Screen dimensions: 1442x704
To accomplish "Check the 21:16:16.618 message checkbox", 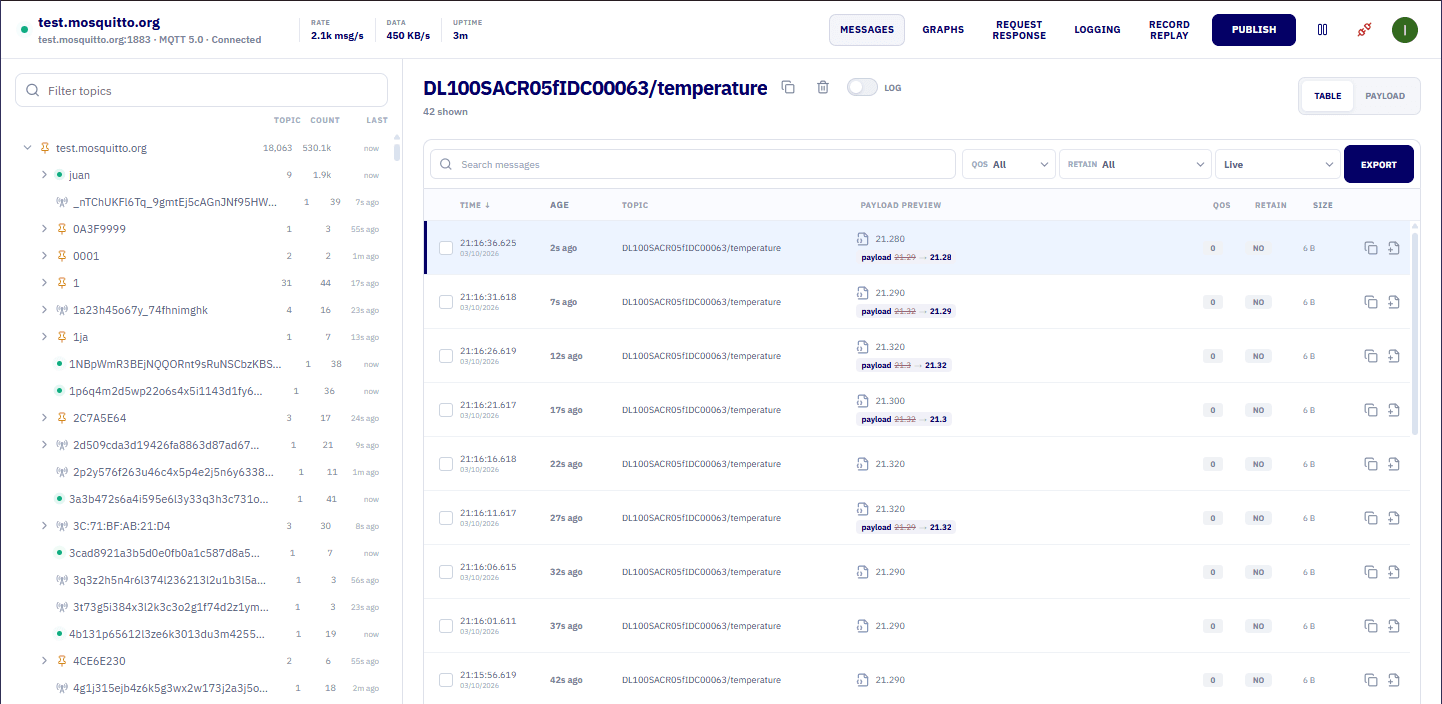I will pyautogui.click(x=446, y=464).
